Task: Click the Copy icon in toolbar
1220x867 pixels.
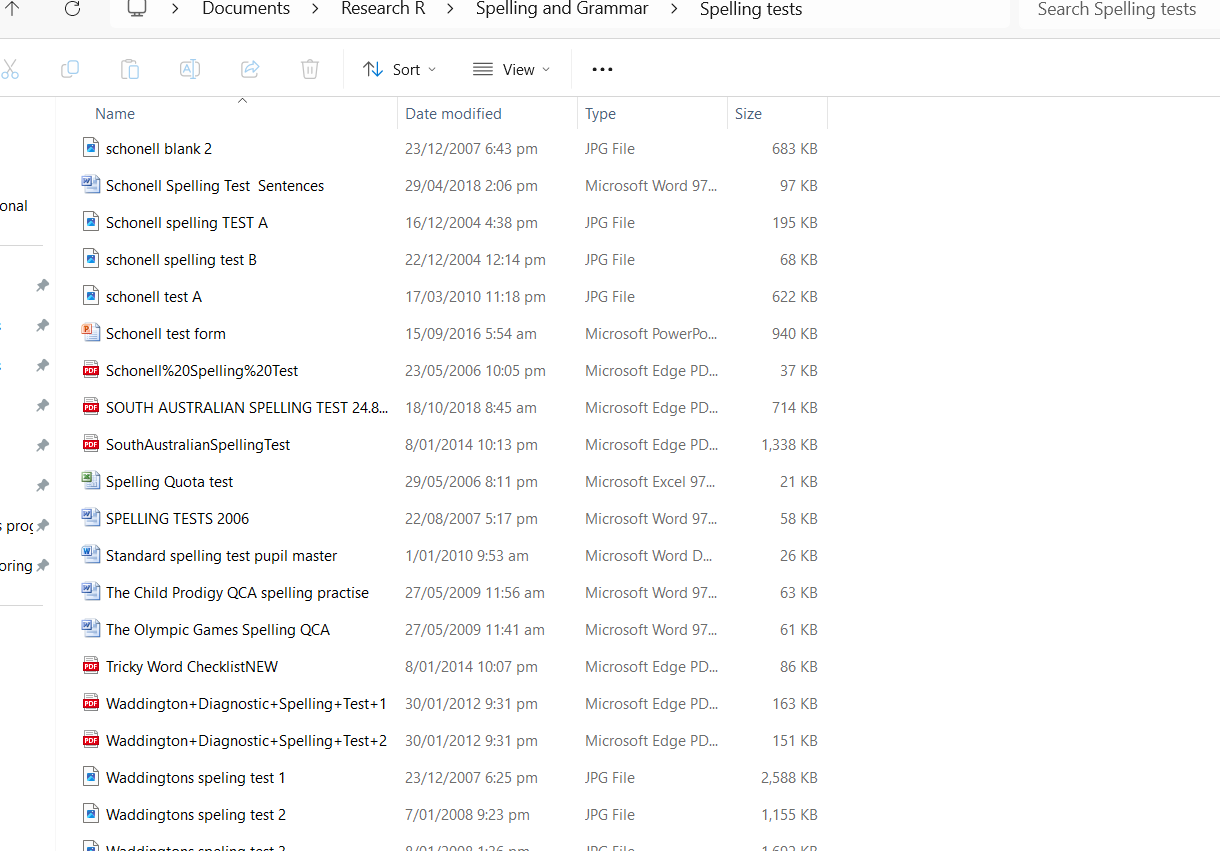Action: click(x=70, y=69)
